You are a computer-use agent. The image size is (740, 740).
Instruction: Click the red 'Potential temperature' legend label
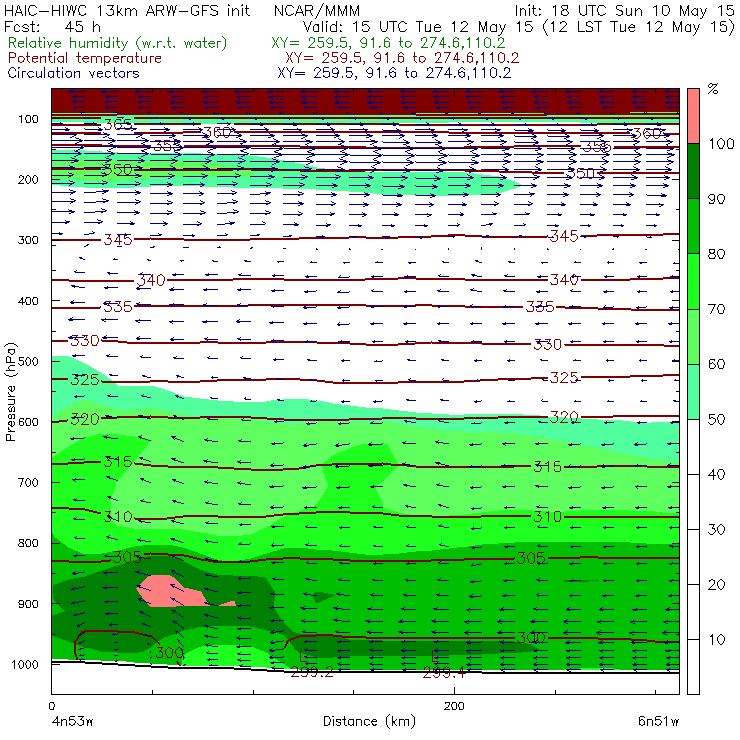coord(84,58)
